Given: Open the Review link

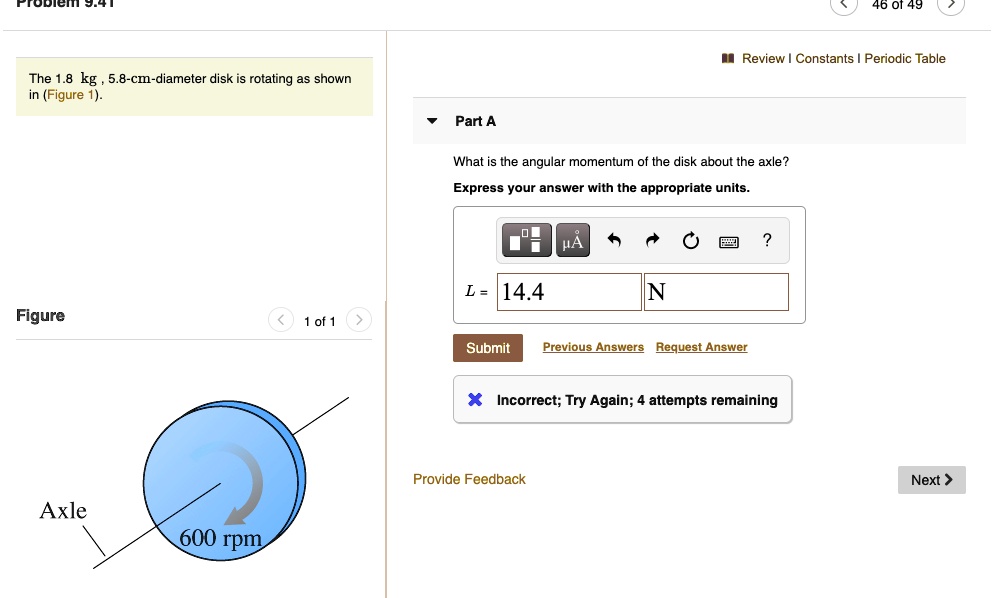Looking at the screenshot, I should pyautogui.click(x=763, y=59).
